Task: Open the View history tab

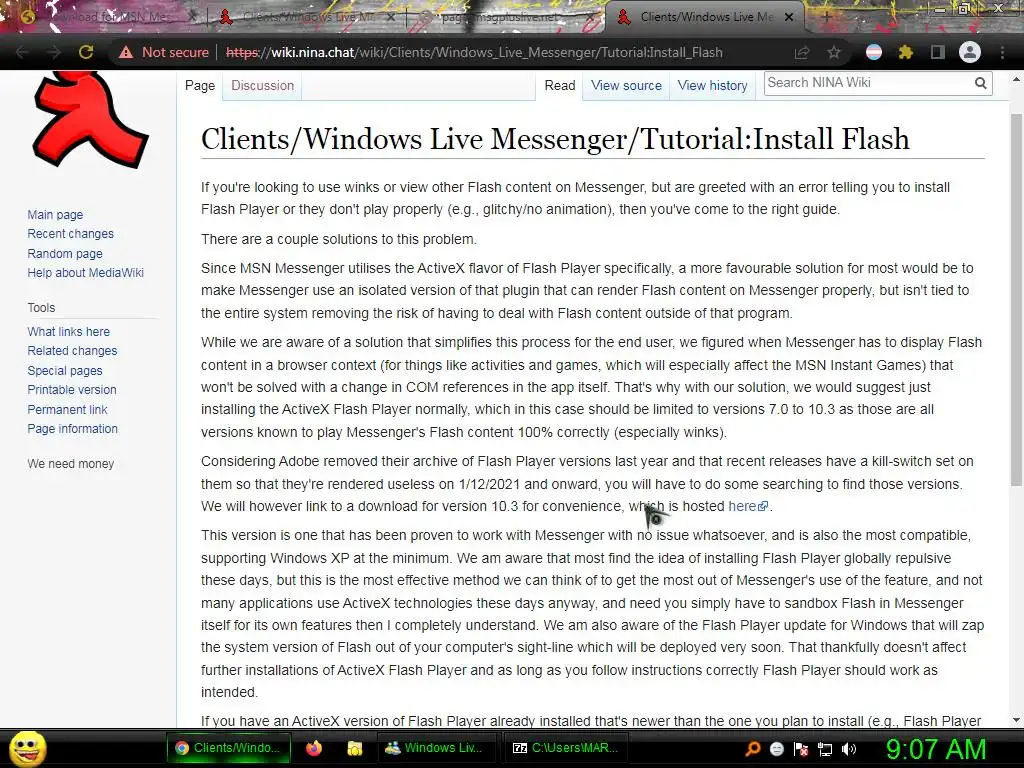Action: coord(712,86)
